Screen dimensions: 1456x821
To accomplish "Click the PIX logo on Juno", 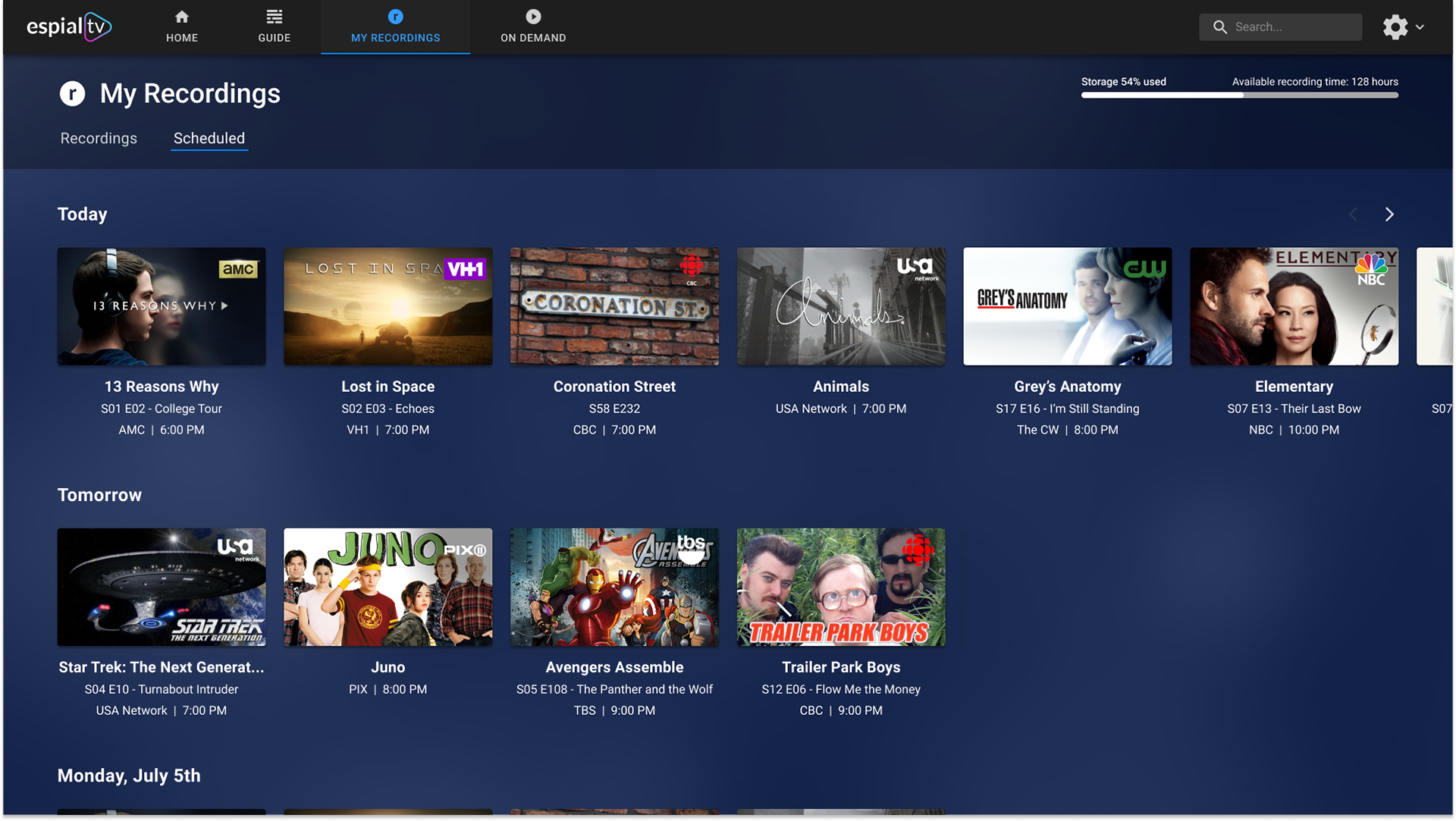I will 465,550.
